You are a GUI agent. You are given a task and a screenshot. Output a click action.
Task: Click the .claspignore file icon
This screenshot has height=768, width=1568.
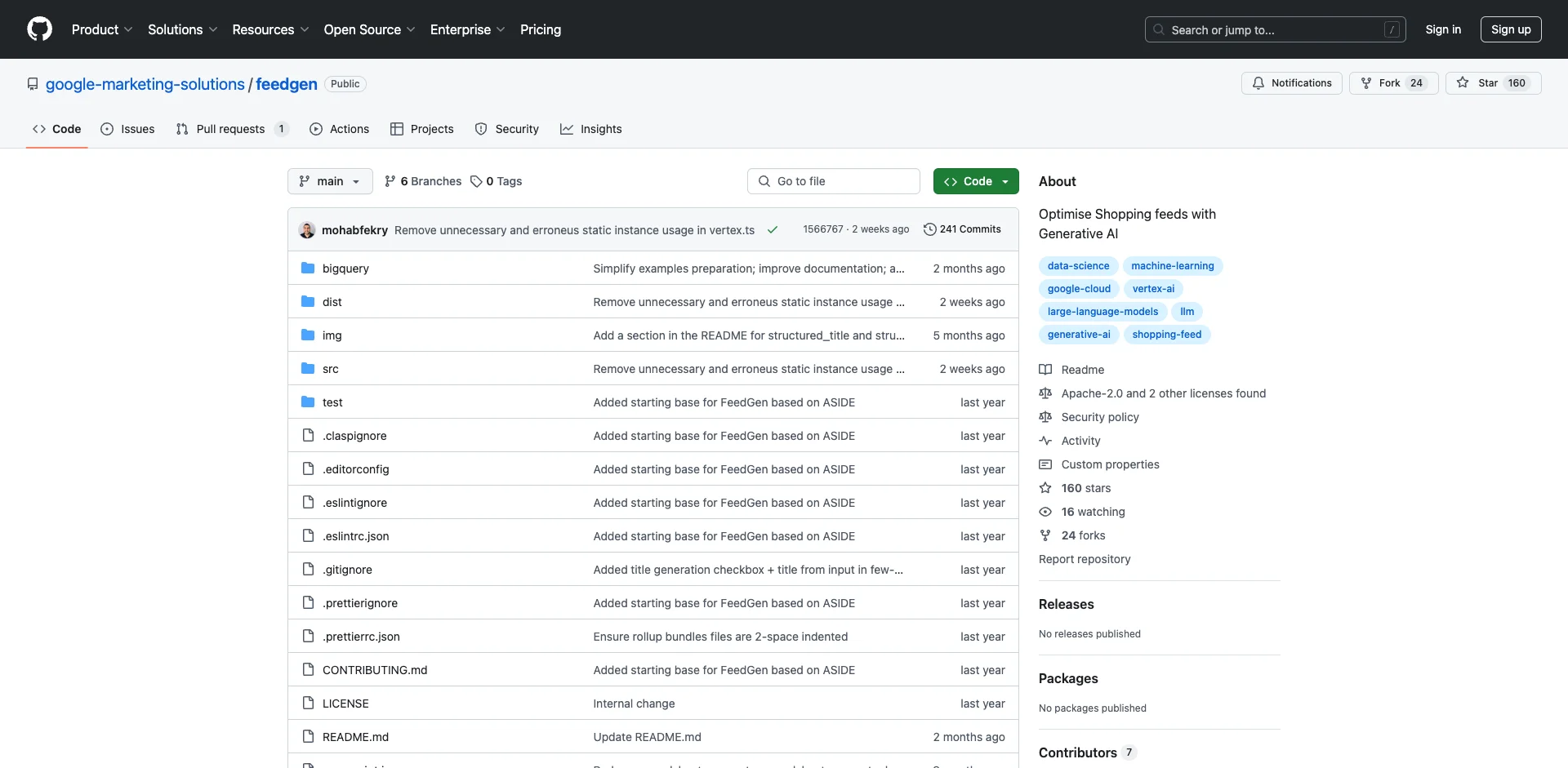point(308,436)
